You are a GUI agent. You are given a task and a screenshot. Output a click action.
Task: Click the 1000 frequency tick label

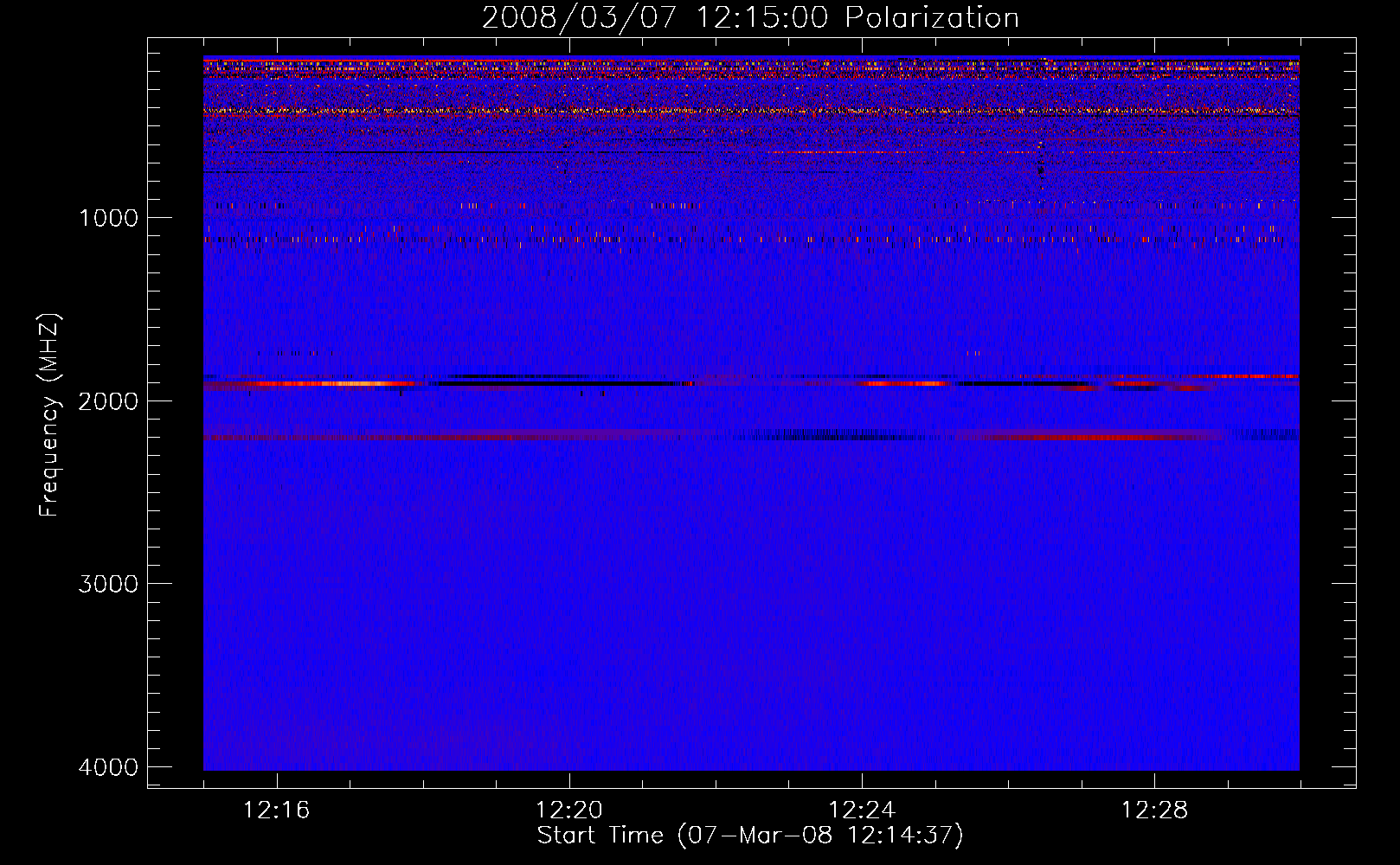[x=108, y=217]
